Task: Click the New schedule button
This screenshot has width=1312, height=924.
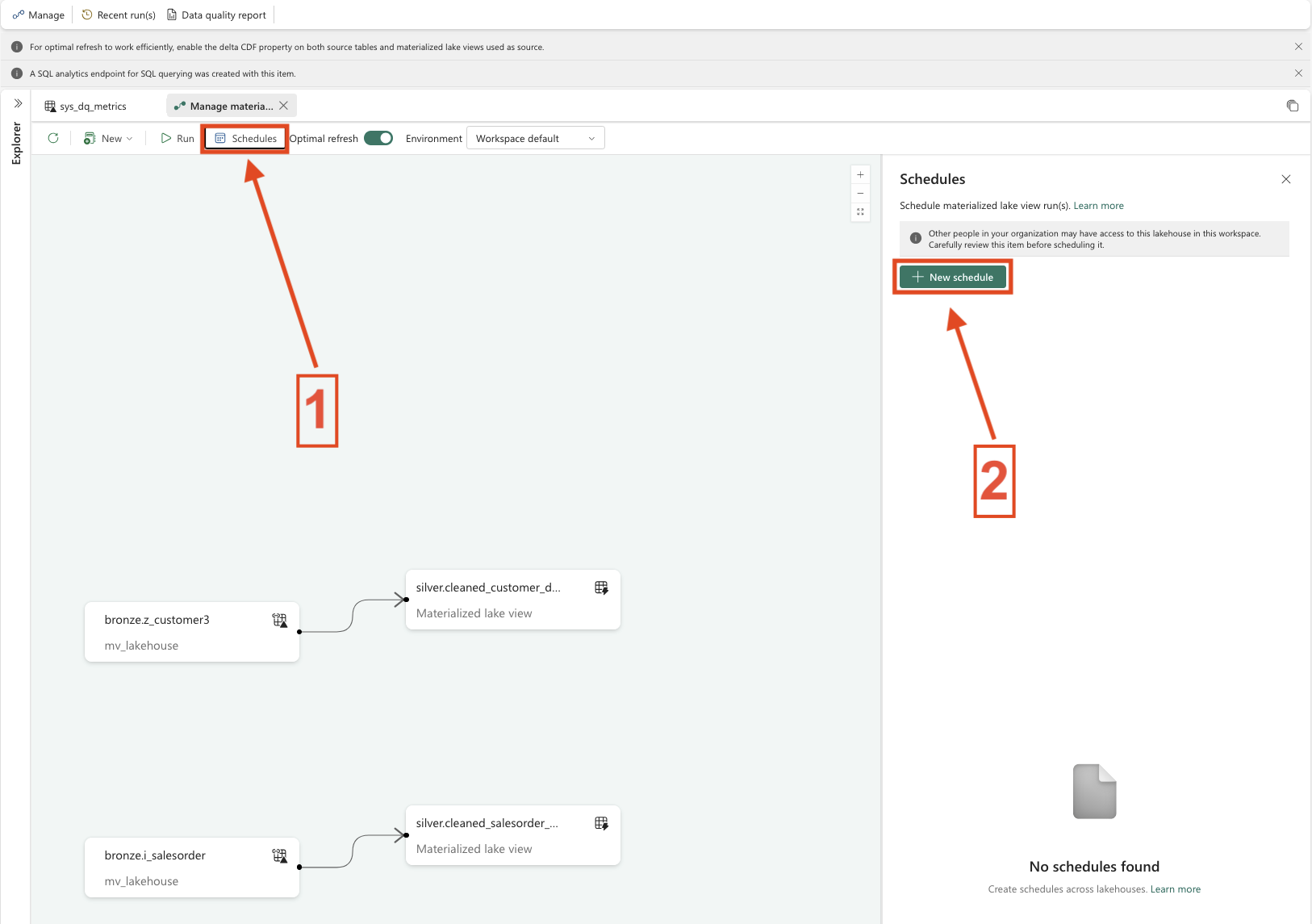Action: click(x=953, y=277)
